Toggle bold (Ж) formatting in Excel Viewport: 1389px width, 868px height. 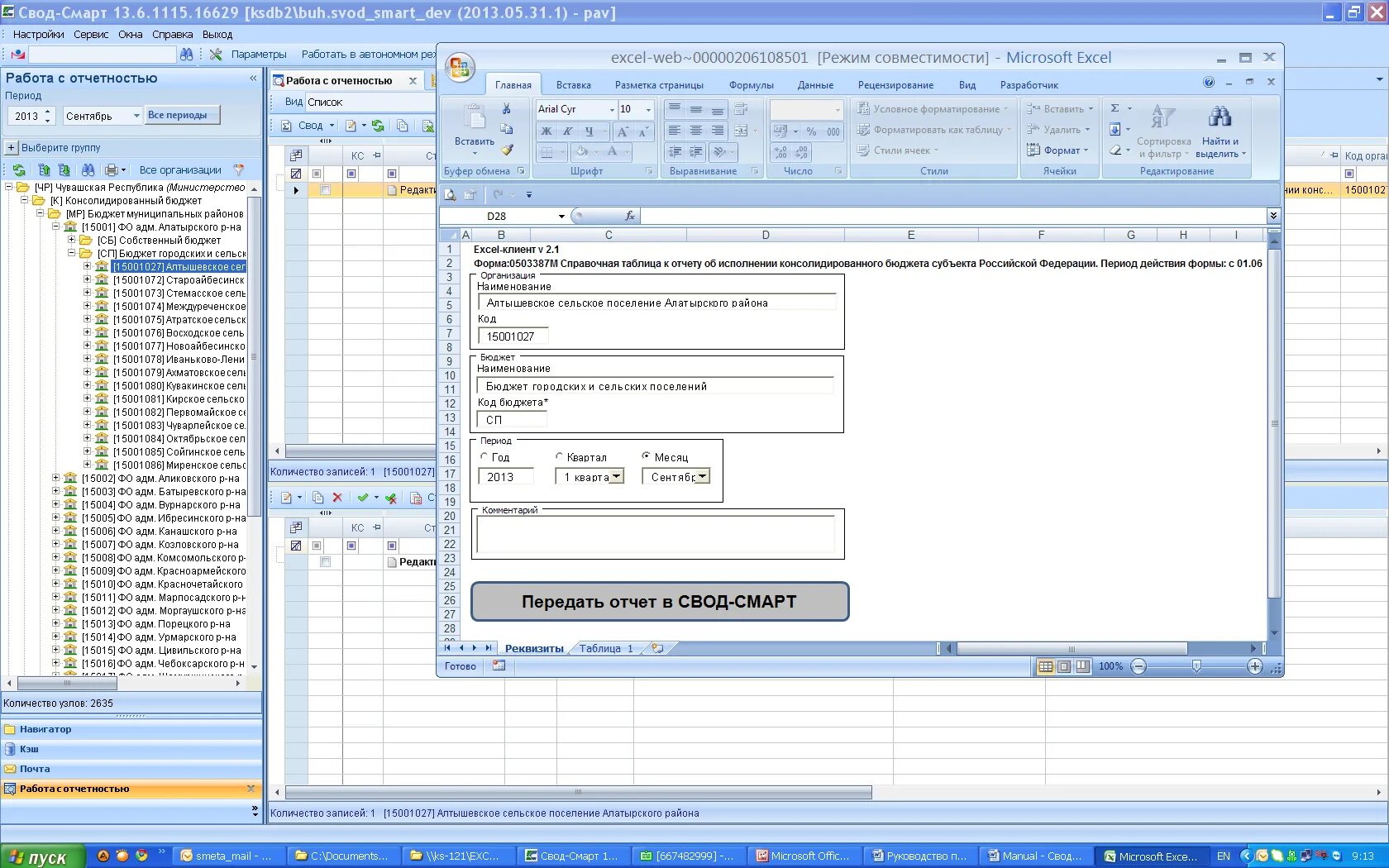point(546,131)
